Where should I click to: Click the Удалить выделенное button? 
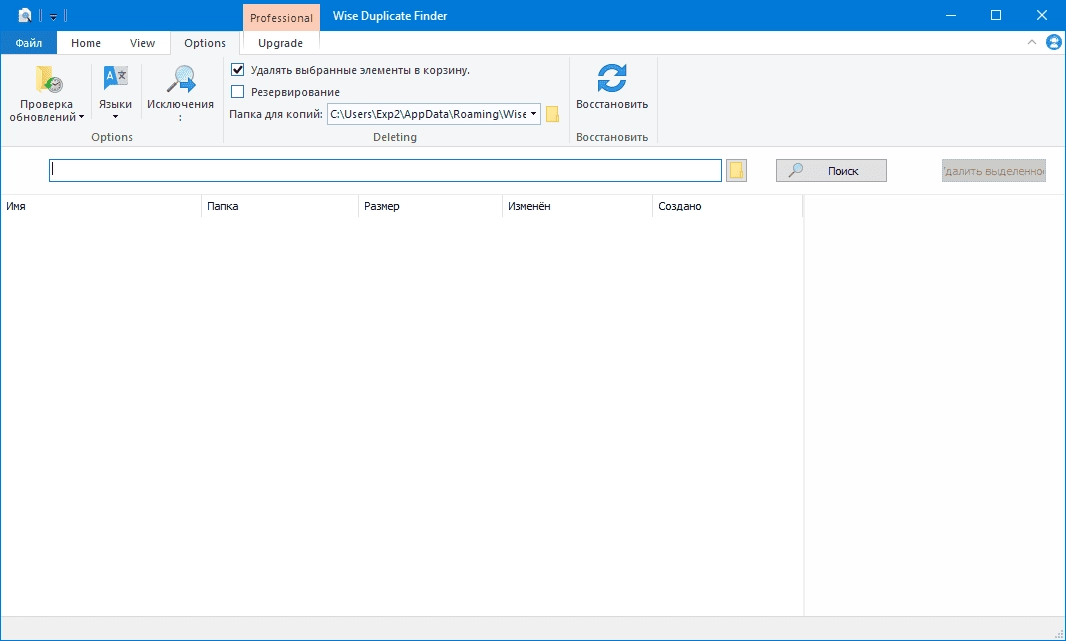tap(993, 171)
